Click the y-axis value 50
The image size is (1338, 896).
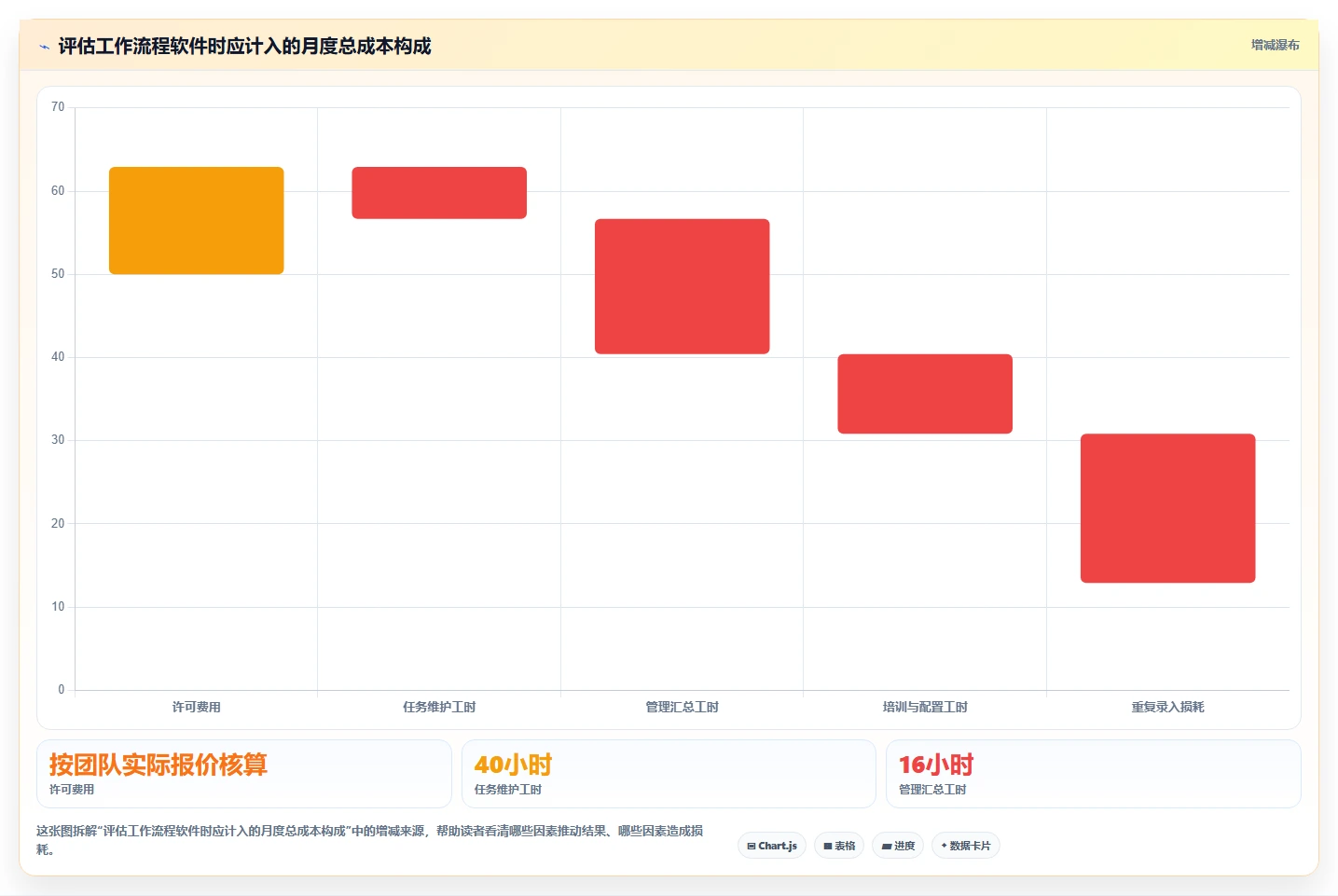58,274
